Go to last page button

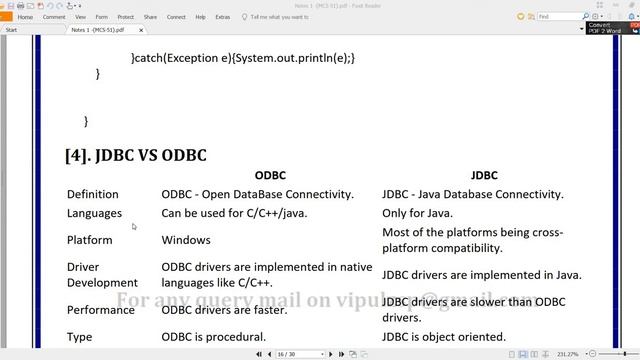(341, 354)
